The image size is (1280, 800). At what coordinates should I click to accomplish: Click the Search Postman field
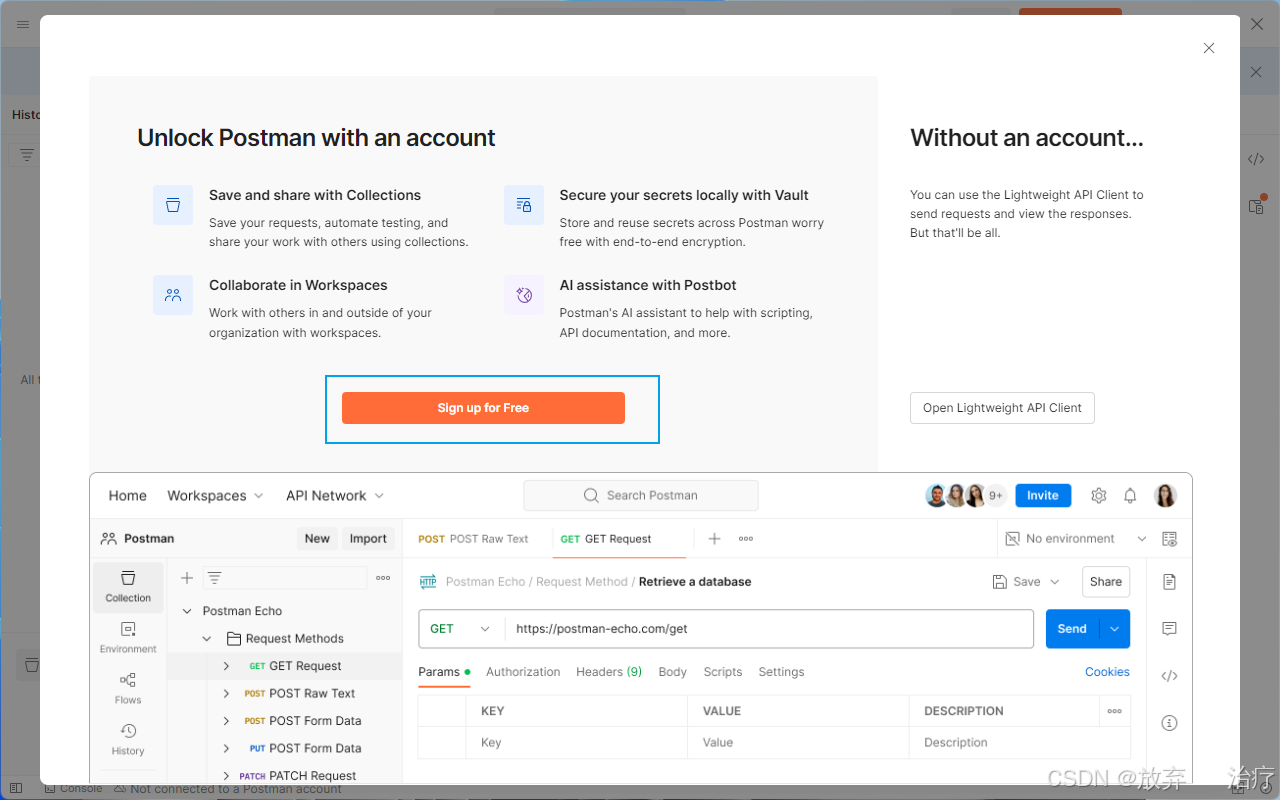(x=641, y=496)
